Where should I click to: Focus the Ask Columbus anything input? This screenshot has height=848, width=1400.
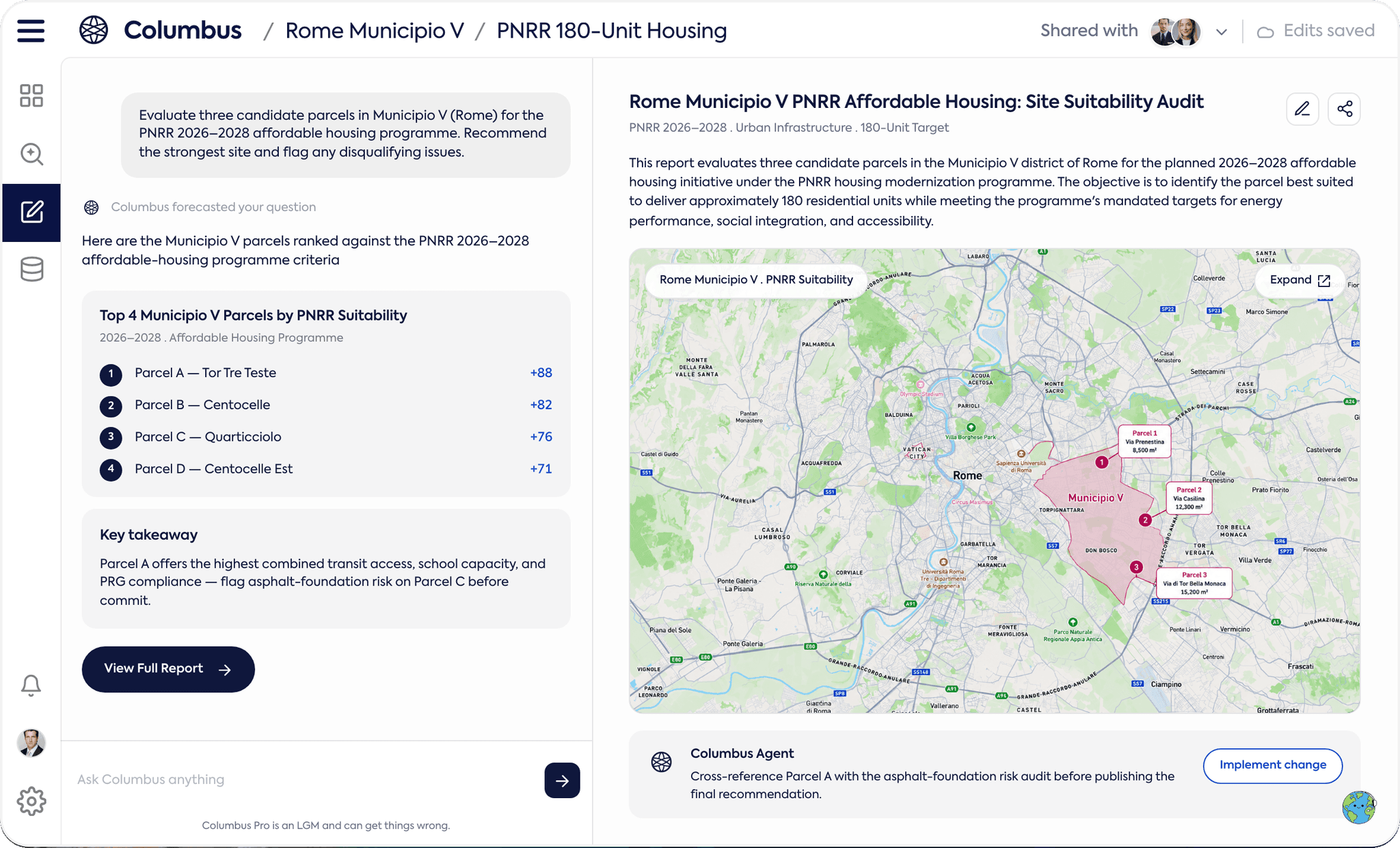(x=304, y=780)
